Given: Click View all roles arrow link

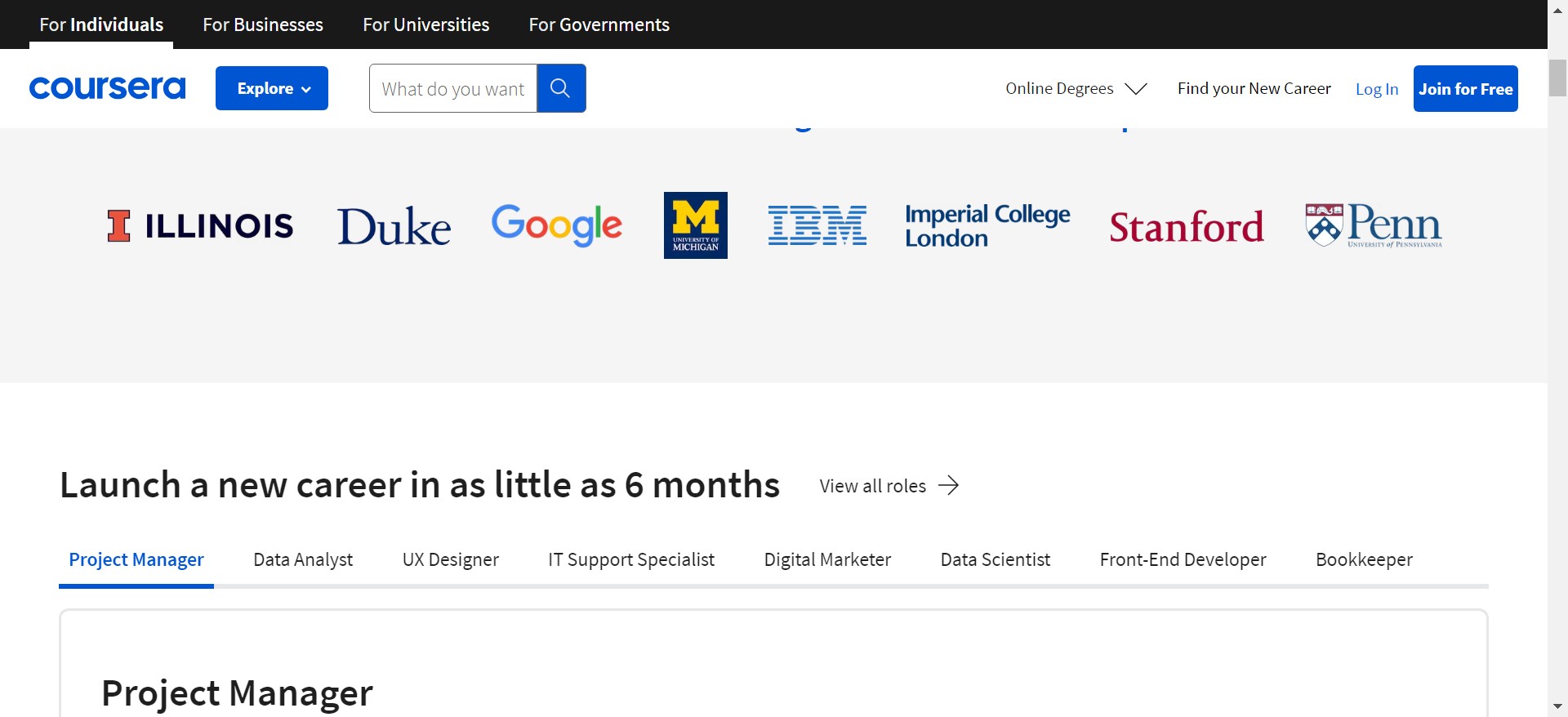Looking at the screenshot, I should pos(889,486).
